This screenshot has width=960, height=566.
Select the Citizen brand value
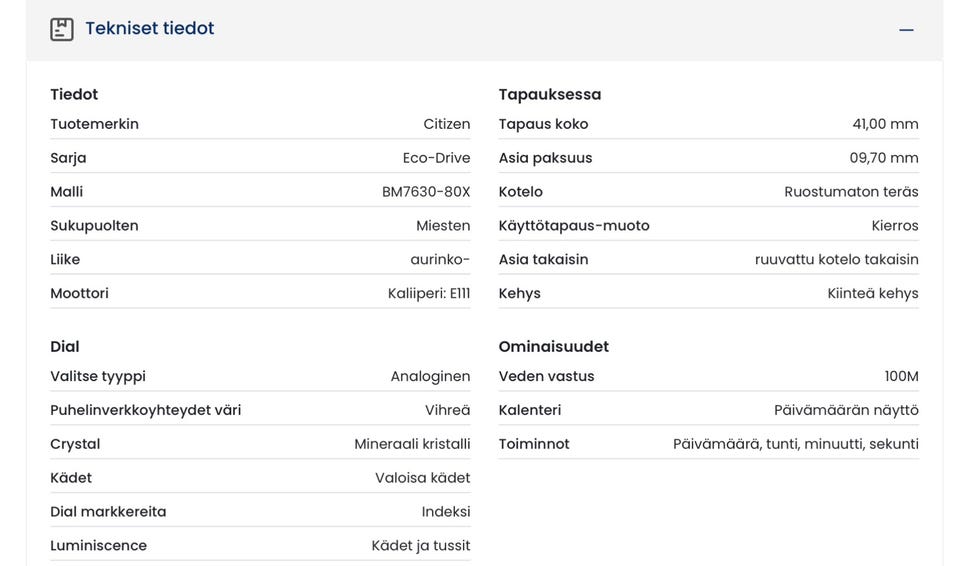tap(446, 125)
